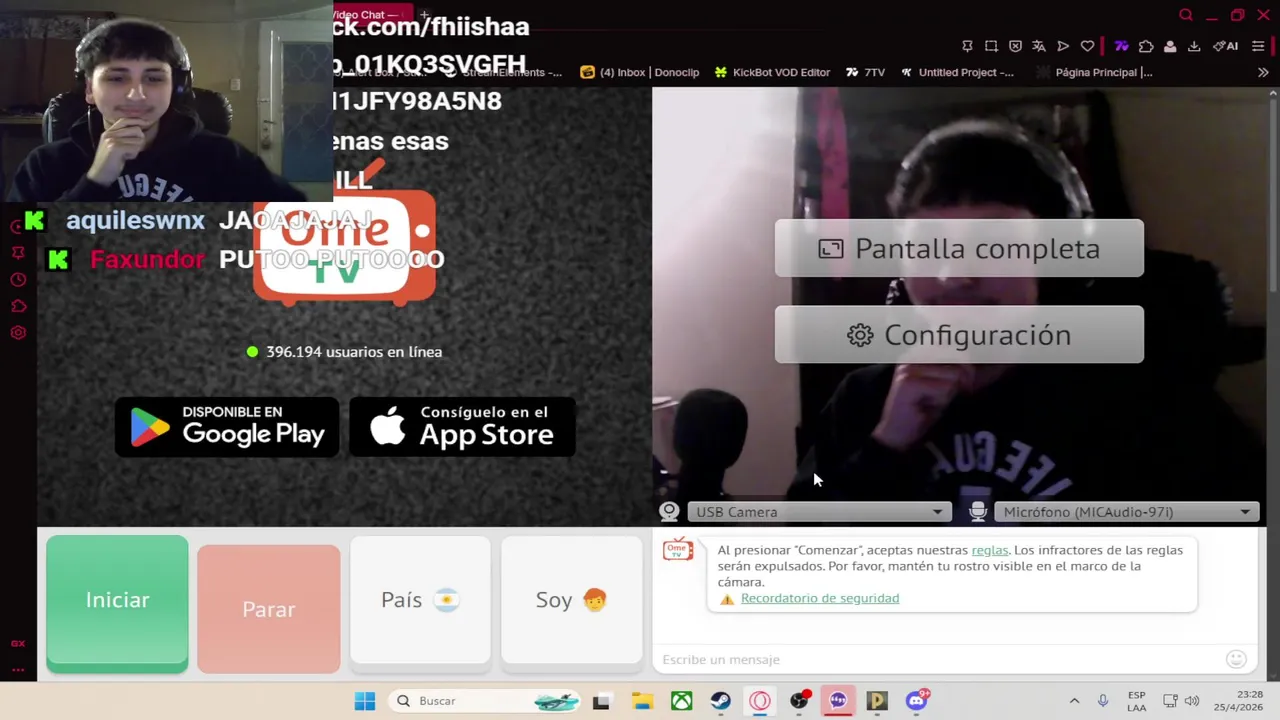The image size is (1280, 720).
Task: Click the webcam icon beside USB Camera
Action: click(669, 512)
